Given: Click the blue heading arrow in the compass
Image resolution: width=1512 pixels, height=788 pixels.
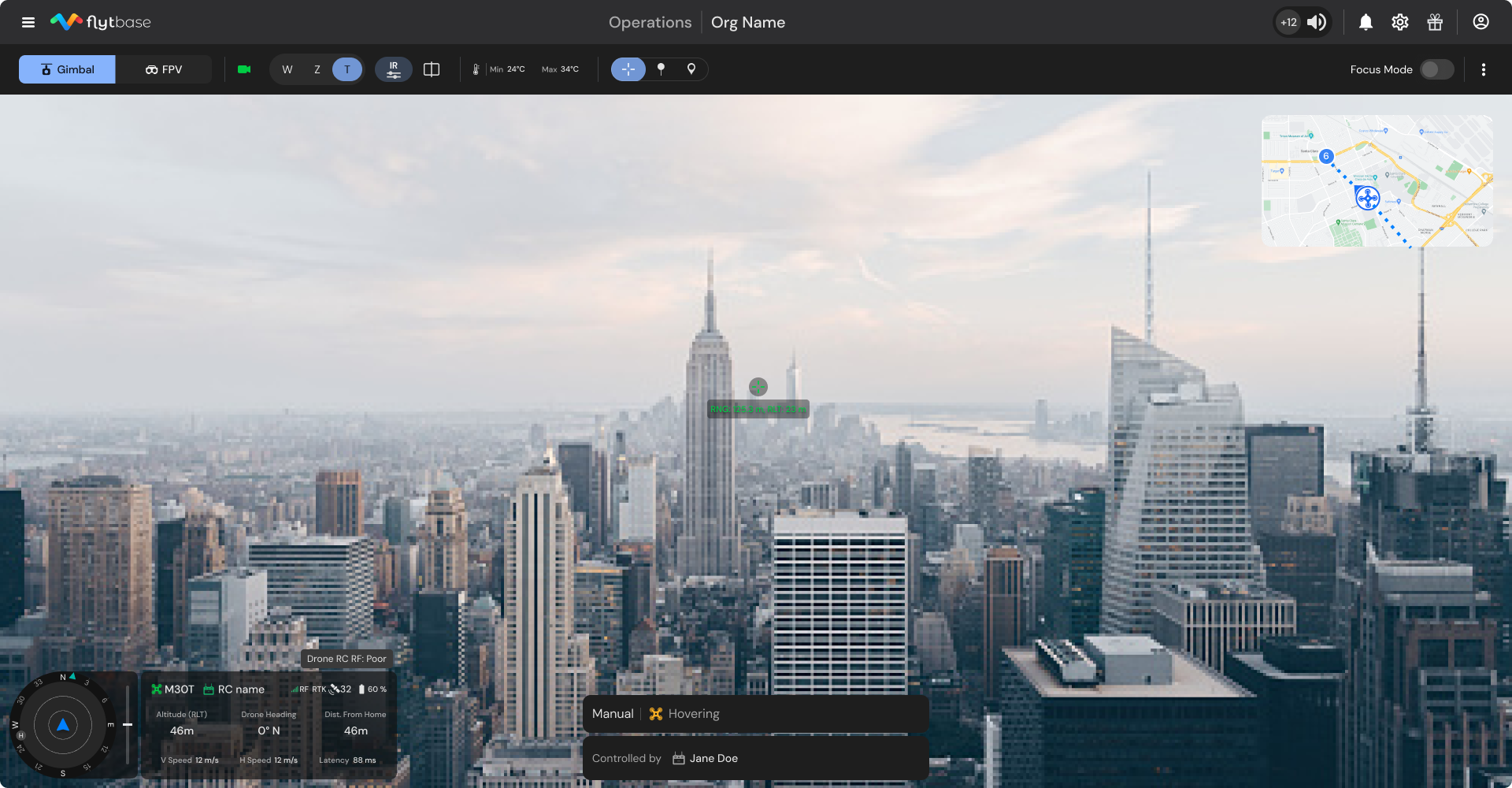Looking at the screenshot, I should (x=63, y=725).
